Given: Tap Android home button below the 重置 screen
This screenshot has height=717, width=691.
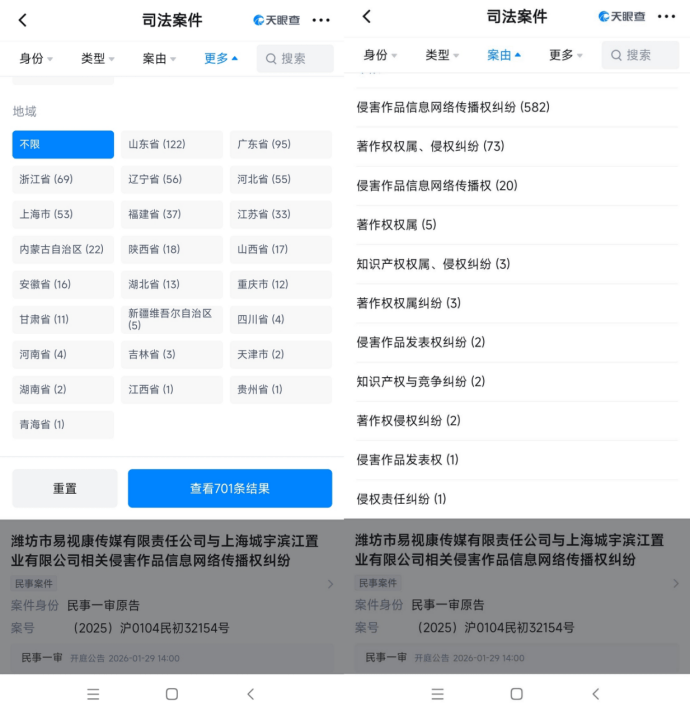Looking at the screenshot, I should 171,694.
